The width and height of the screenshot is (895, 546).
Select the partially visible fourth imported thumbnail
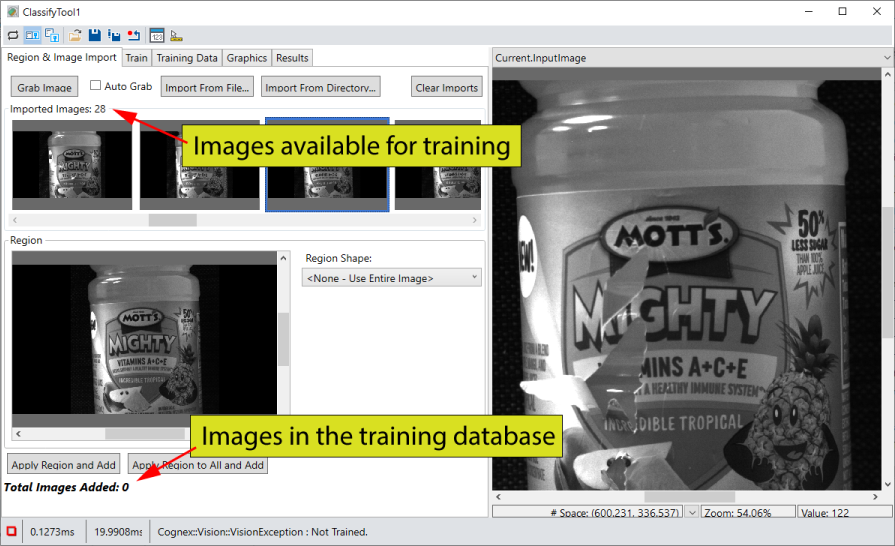(438, 165)
